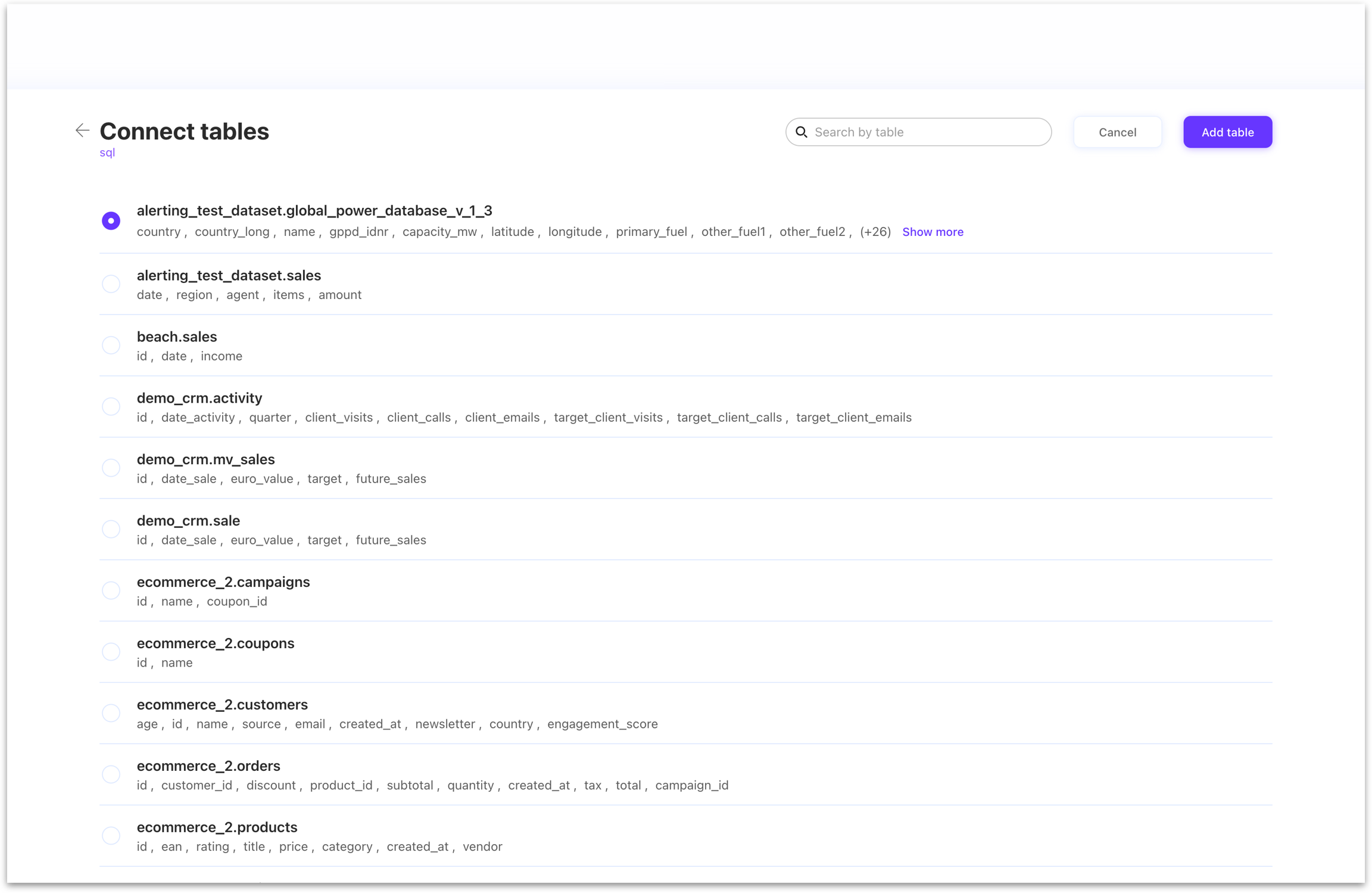Screen dimensions: 1372x893
Task: Select the demo_crm.mv_sales table
Action: [111, 468]
